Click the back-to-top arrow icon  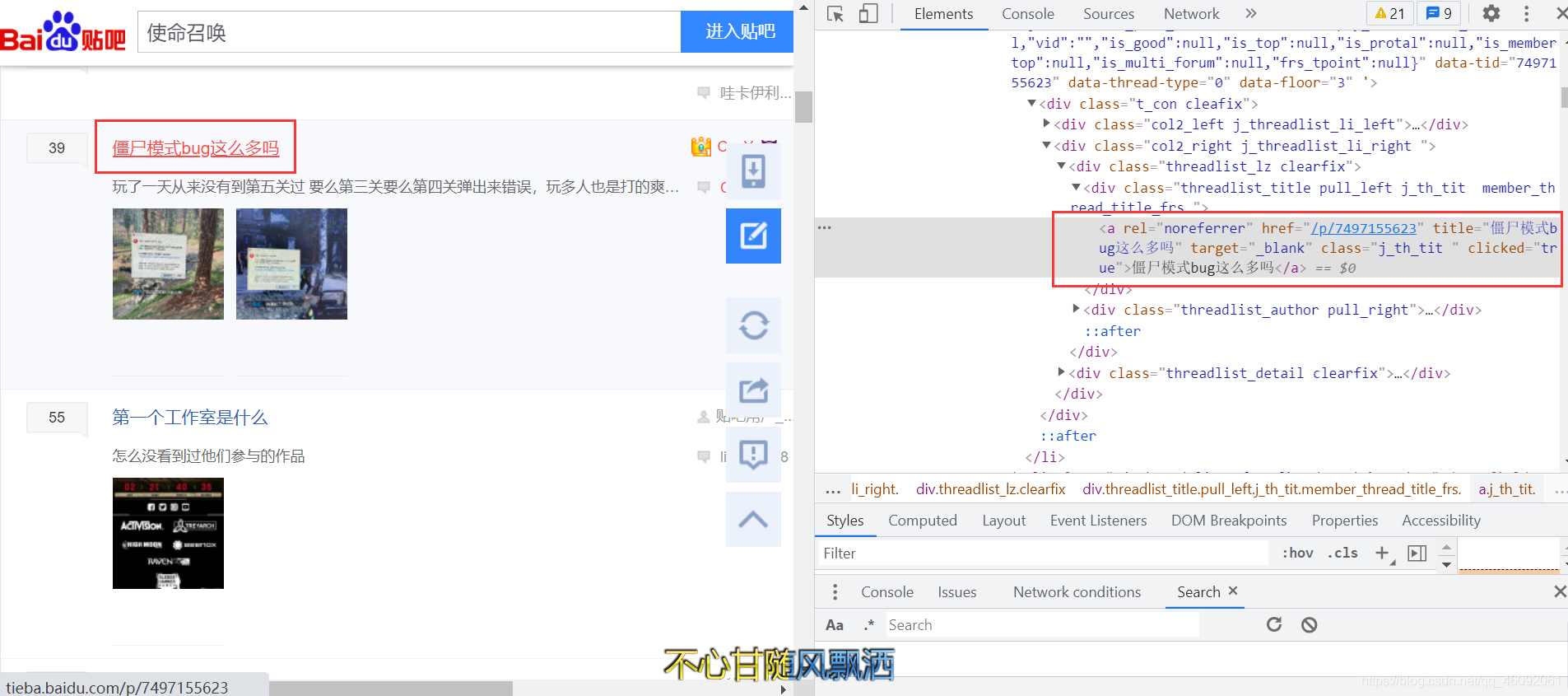click(x=753, y=519)
